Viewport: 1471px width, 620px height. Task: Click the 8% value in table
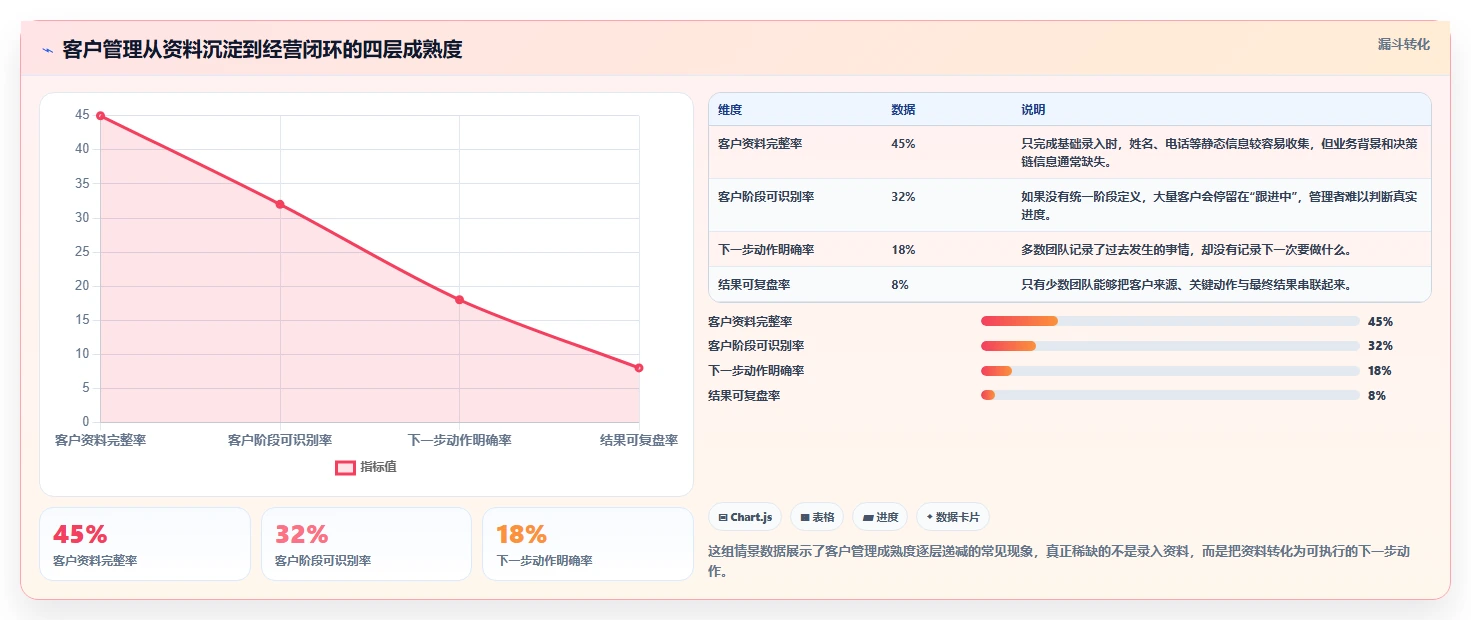(900, 284)
